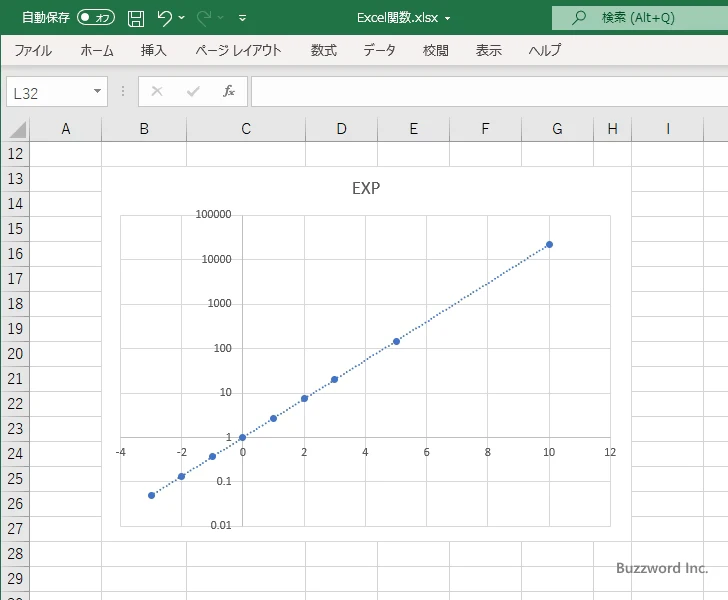The image size is (728, 600).
Task: Click the Select All corner triangle
Action: [x=17, y=130]
